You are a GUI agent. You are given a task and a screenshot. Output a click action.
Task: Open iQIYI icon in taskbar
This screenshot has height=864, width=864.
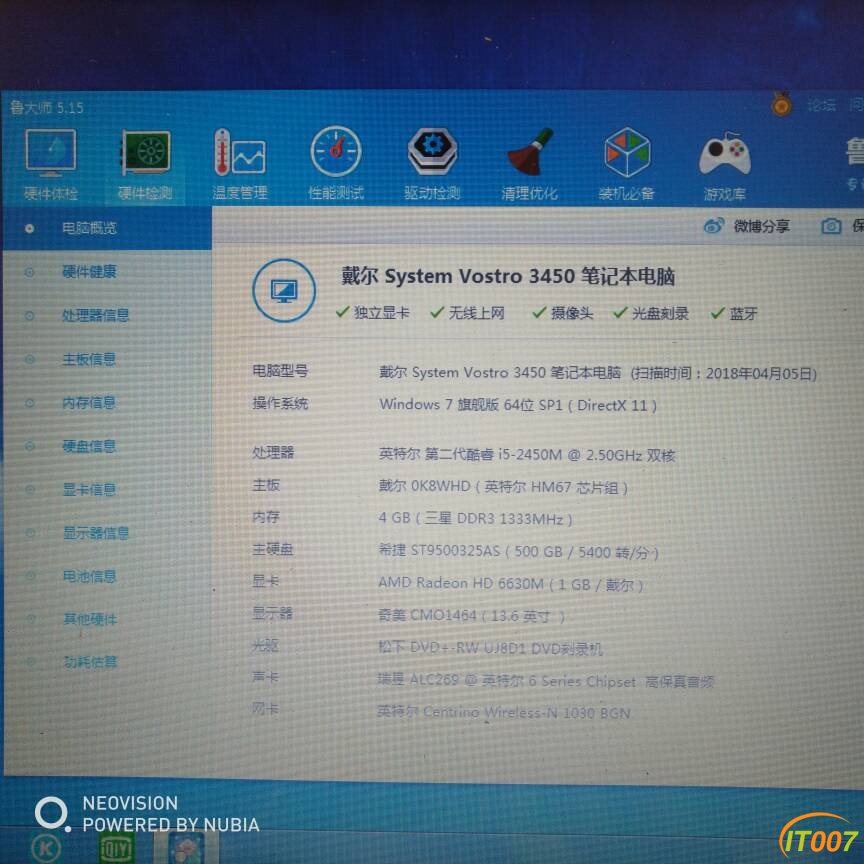click(117, 848)
